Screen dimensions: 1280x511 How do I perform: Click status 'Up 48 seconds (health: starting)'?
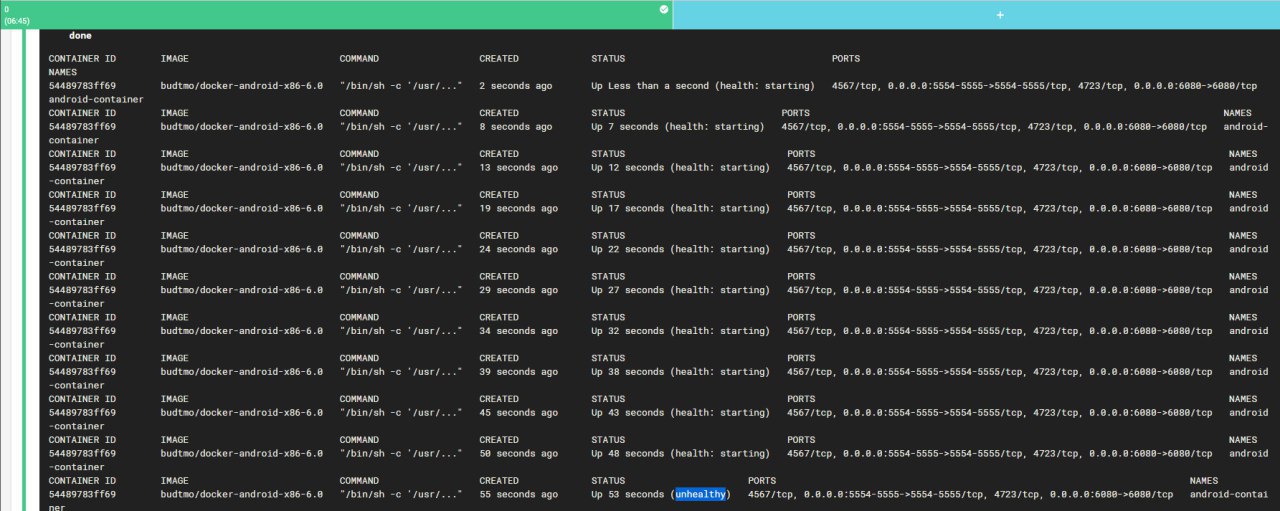click(x=681, y=454)
